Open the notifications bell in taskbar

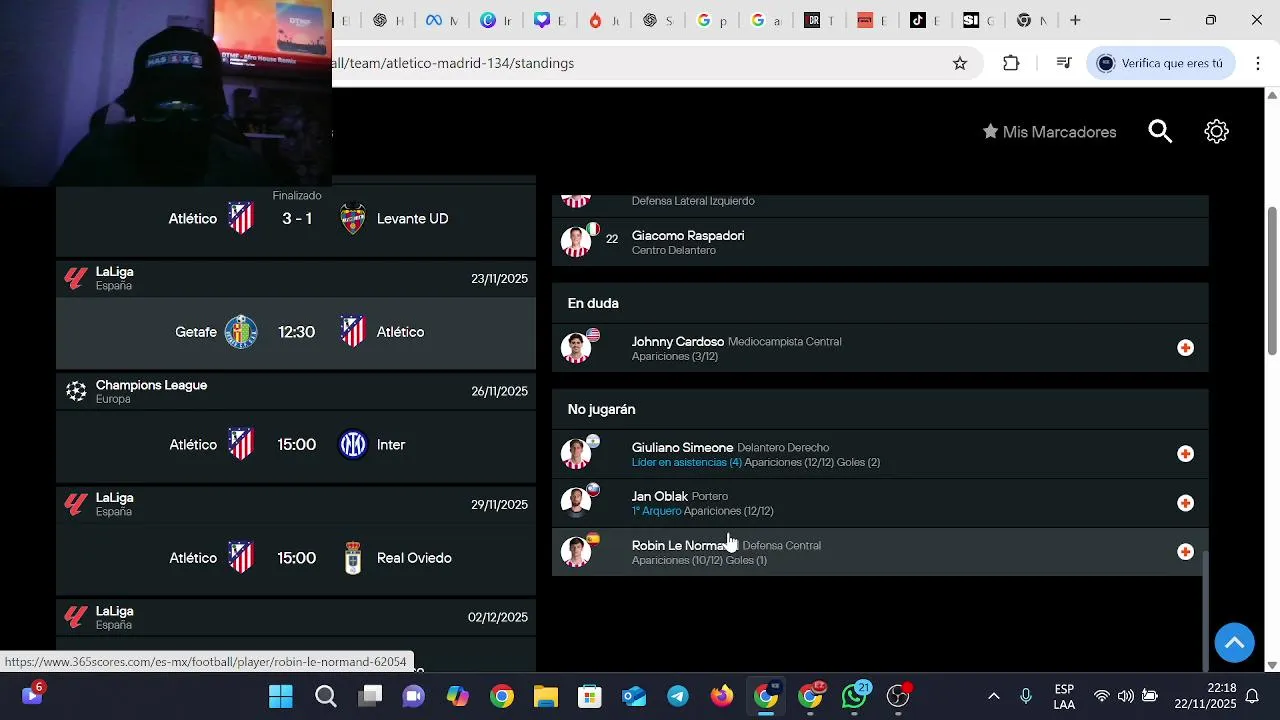1252,696
